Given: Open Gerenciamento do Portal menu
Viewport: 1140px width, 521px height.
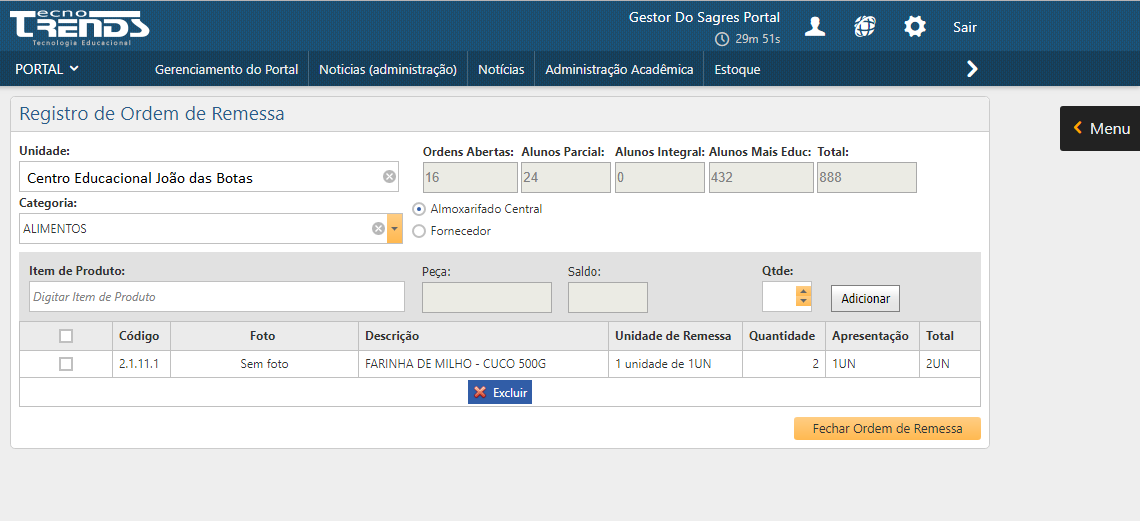Looking at the screenshot, I should (x=227, y=70).
